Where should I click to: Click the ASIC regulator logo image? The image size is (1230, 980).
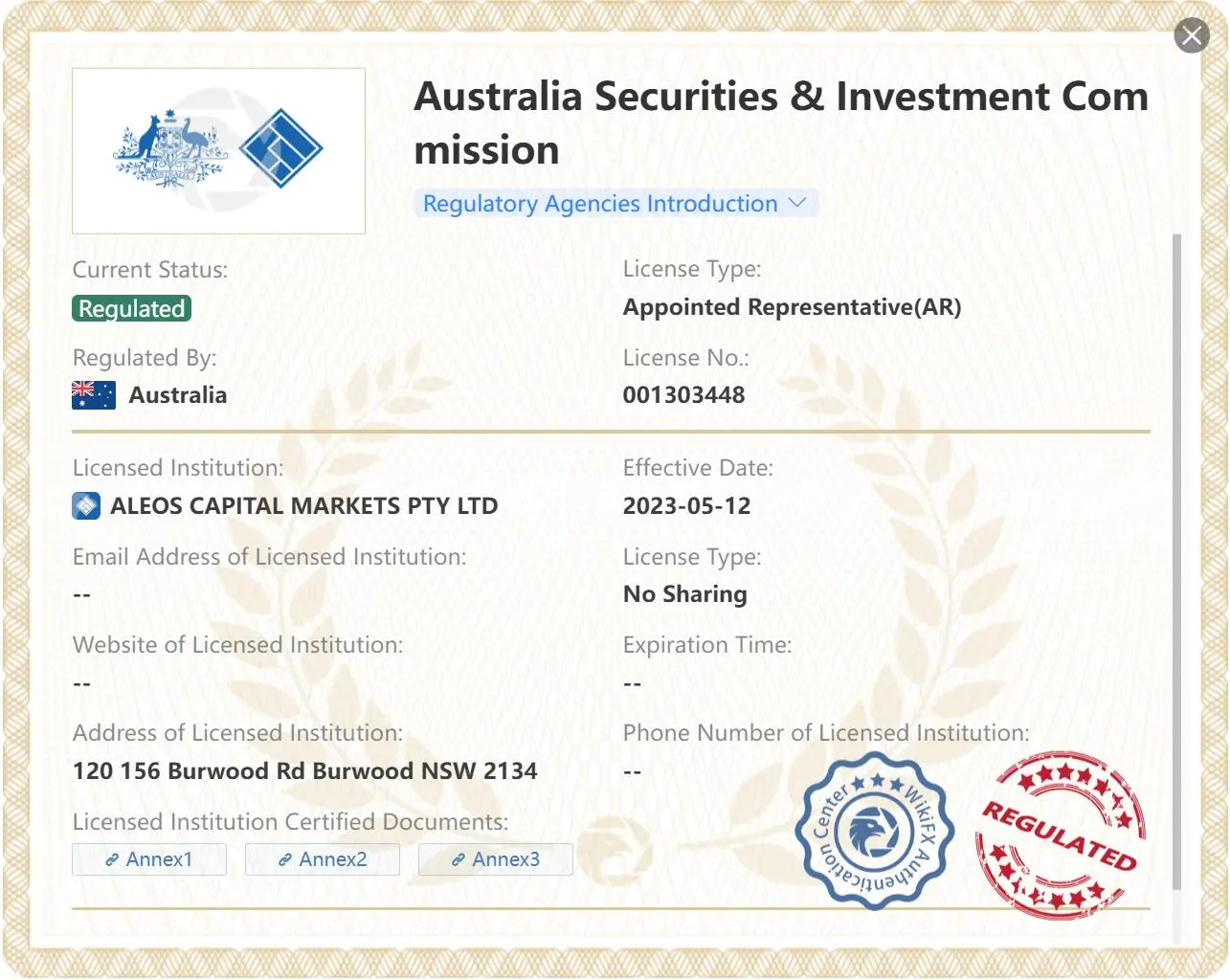[219, 151]
